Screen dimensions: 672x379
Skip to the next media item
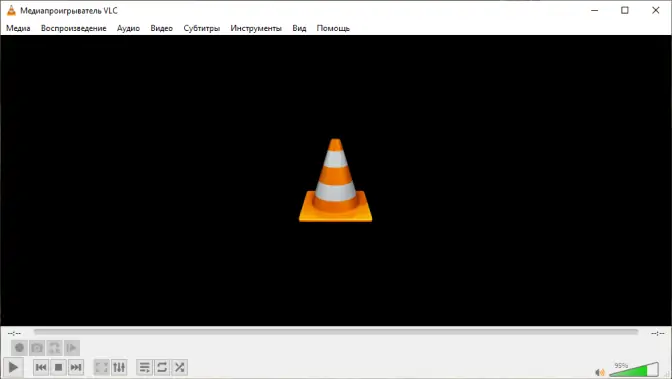(x=76, y=367)
